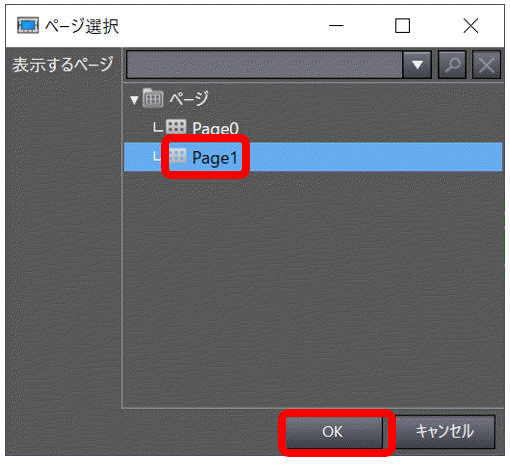Click the magnifier search icon

tap(452, 65)
